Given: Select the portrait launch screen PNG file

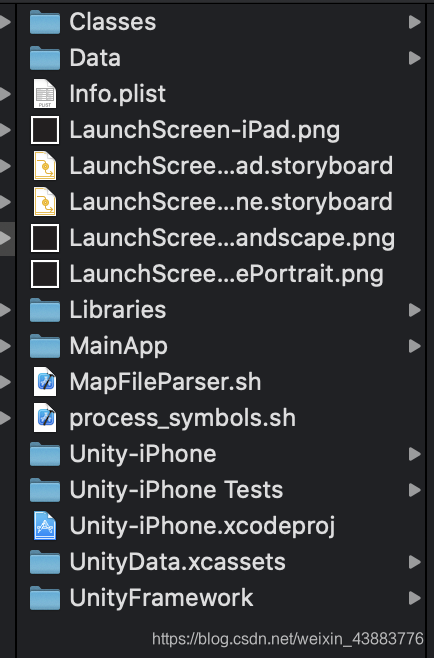Looking at the screenshot, I should 207,274.
